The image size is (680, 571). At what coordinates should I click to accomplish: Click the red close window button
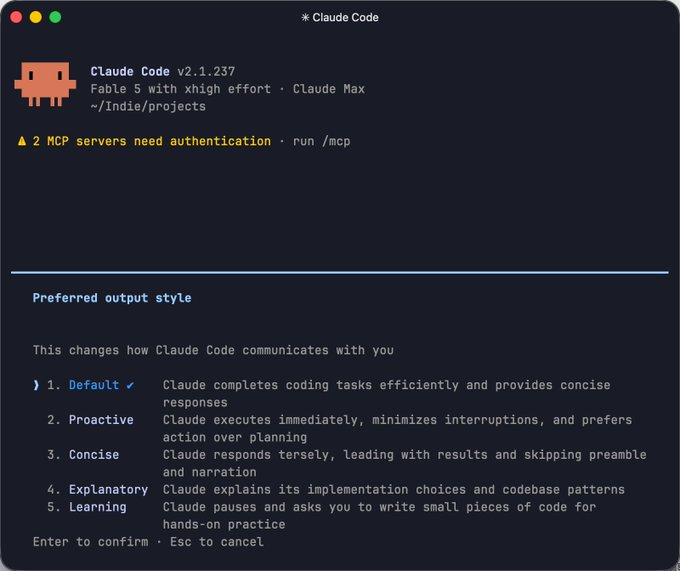(16, 17)
